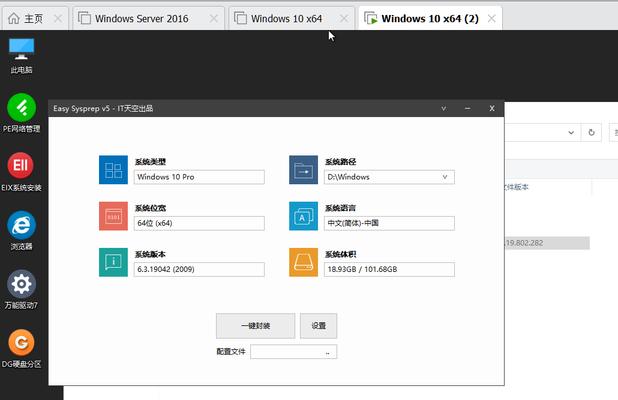
Task: Click the 系统类型 Windows 10 Pro field
Action: click(199, 177)
